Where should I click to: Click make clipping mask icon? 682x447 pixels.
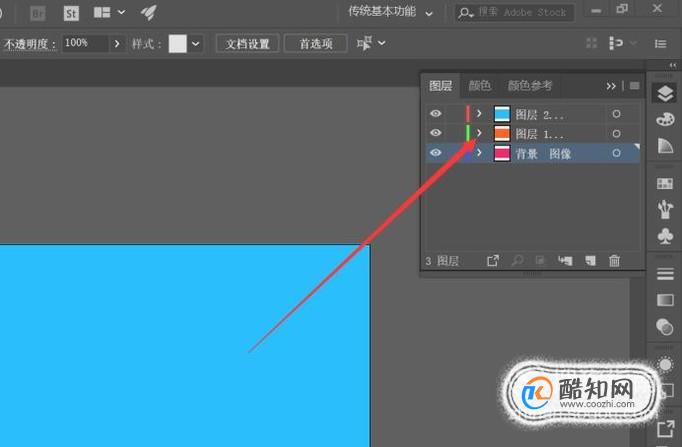tap(540, 260)
